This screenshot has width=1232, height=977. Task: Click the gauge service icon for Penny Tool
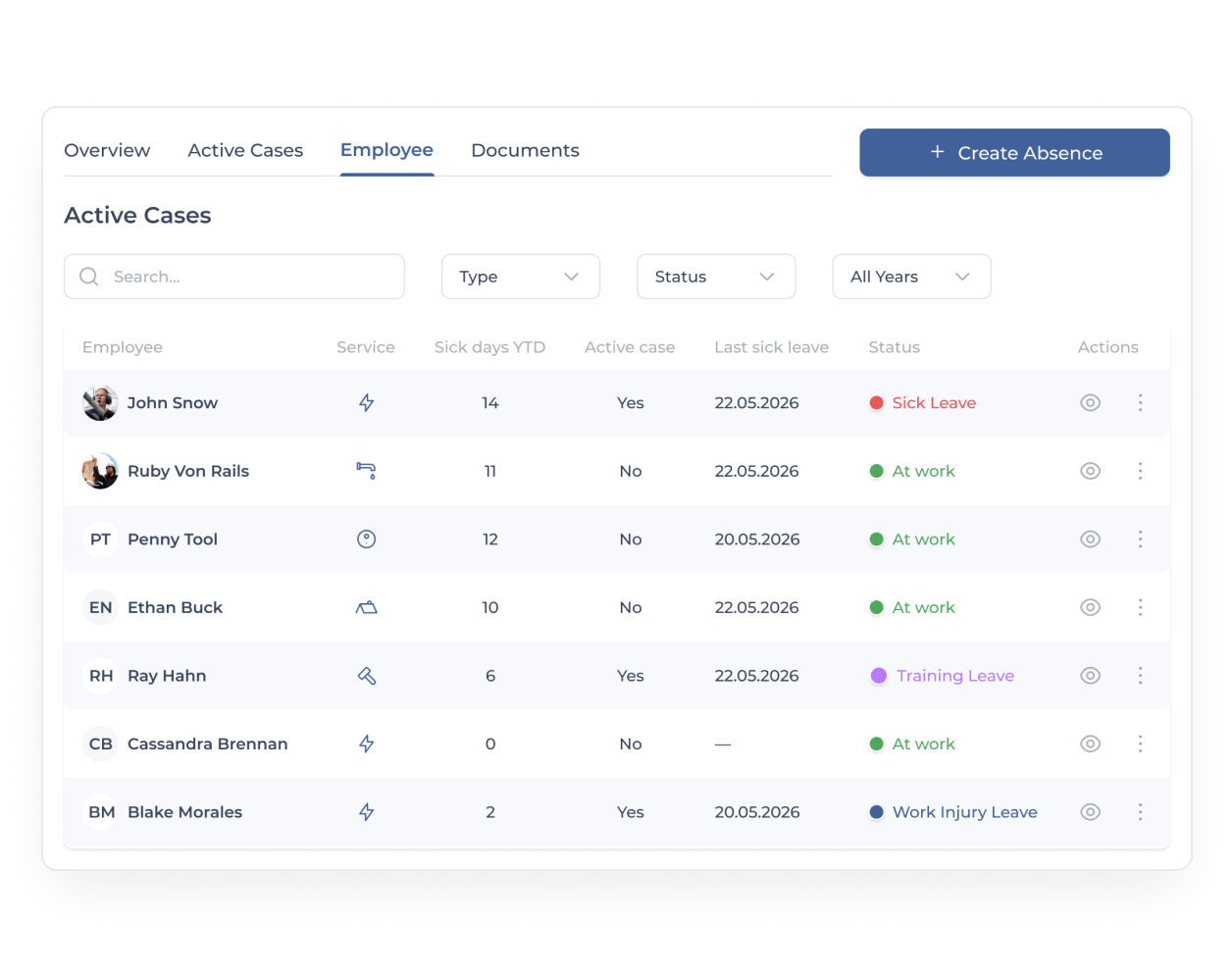coord(366,540)
